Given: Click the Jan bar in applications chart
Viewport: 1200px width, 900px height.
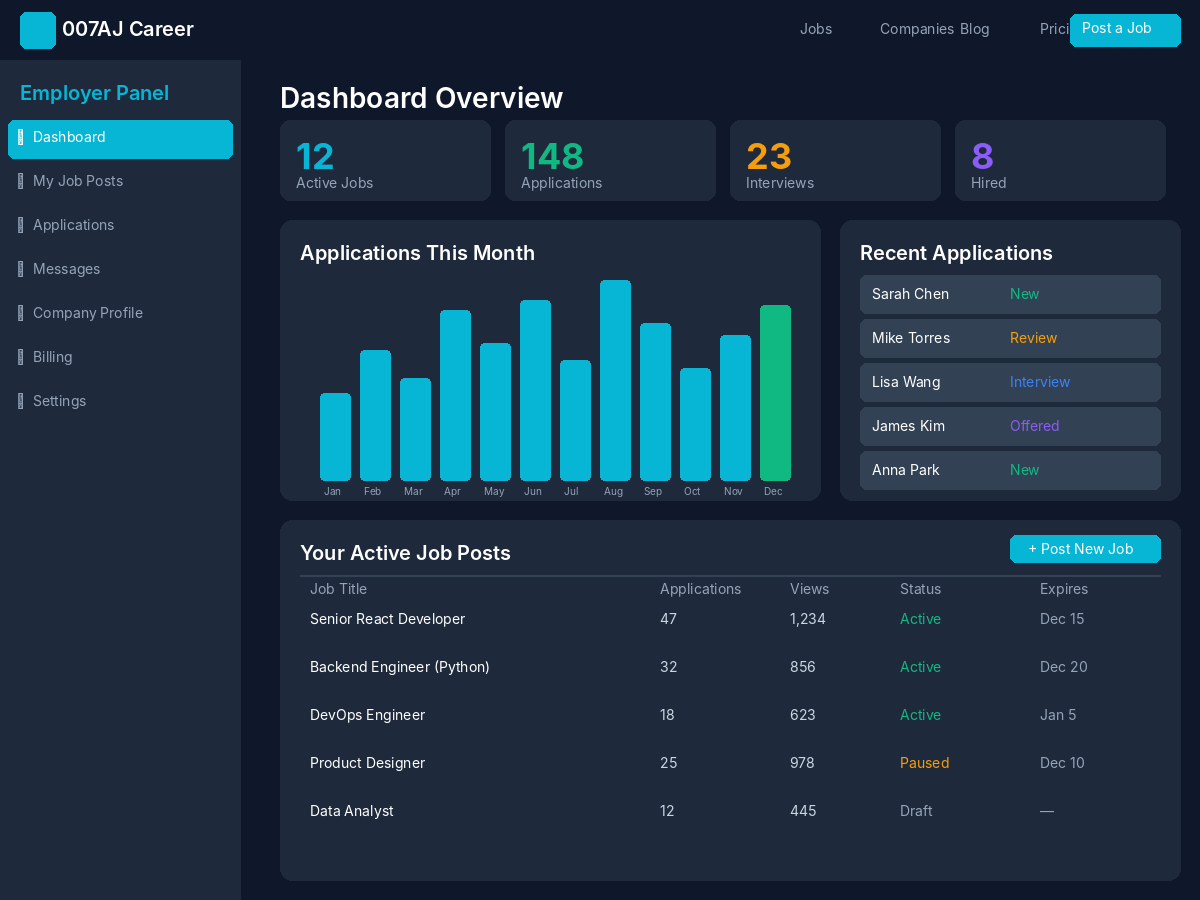Looking at the screenshot, I should coord(335,437).
